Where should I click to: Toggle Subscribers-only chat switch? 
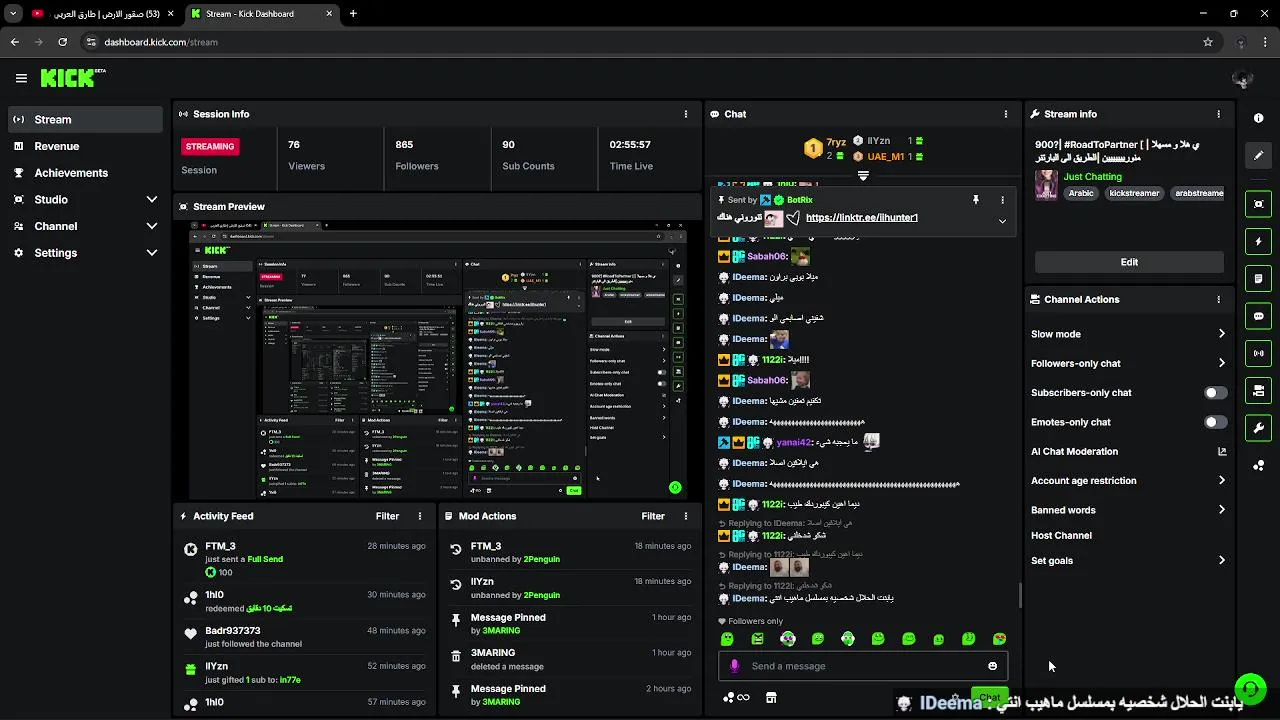tap(1215, 393)
